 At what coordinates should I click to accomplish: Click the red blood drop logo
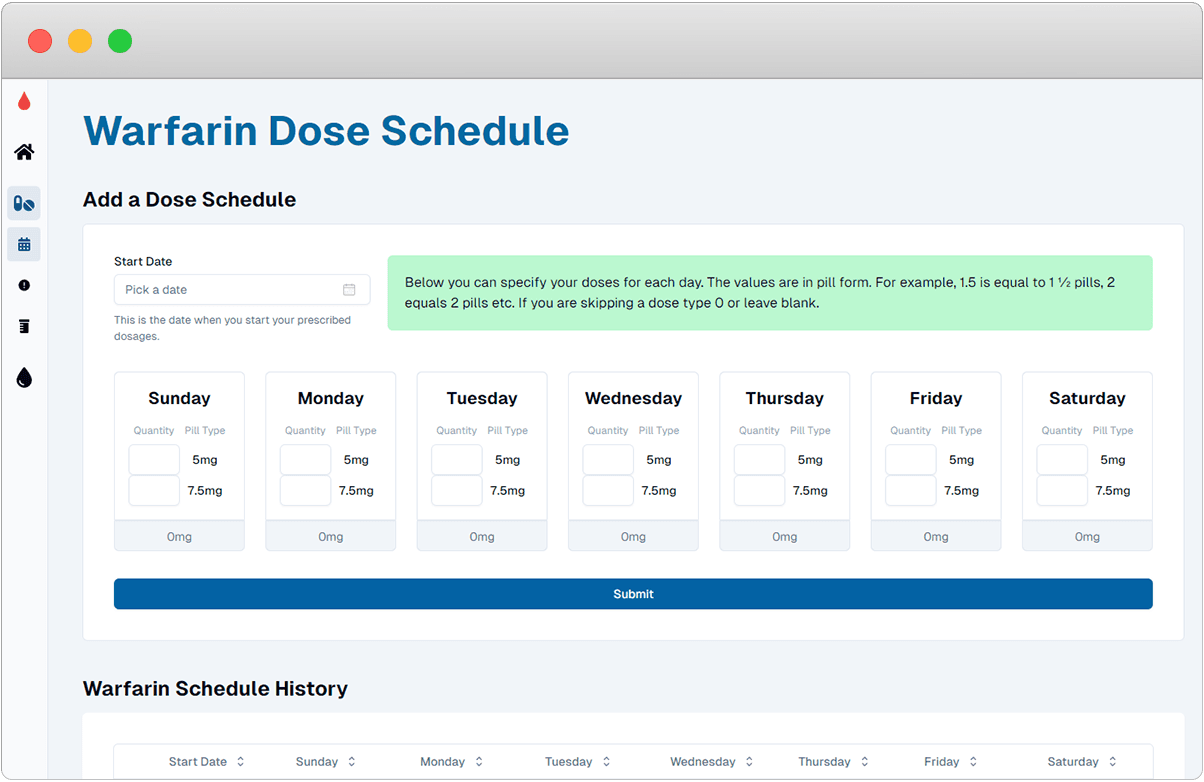coord(24,101)
